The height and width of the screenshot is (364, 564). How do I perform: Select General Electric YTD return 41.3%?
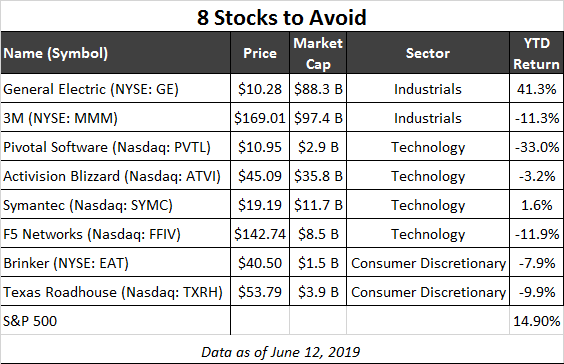[536, 89]
